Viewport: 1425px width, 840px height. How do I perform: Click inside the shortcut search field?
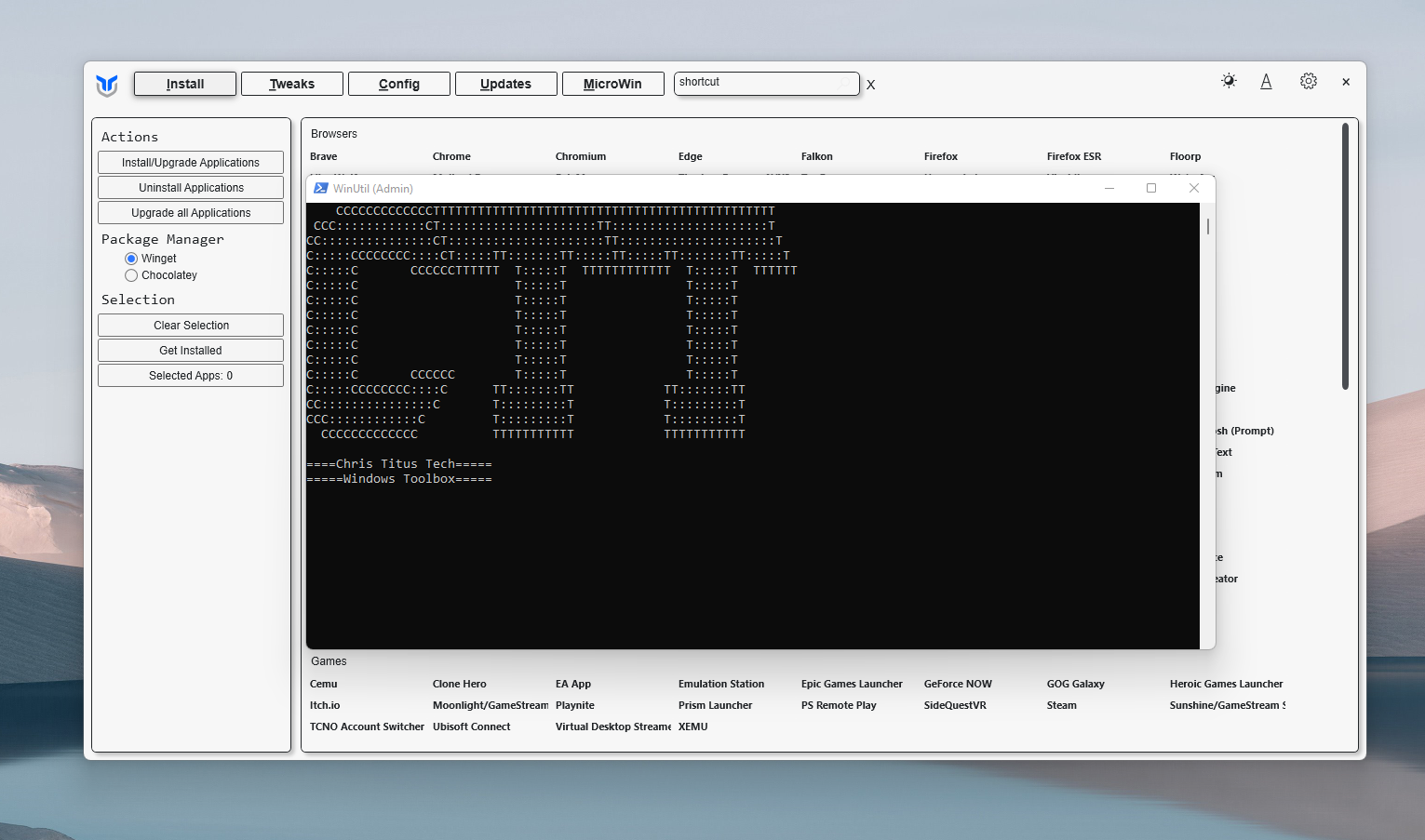point(763,83)
